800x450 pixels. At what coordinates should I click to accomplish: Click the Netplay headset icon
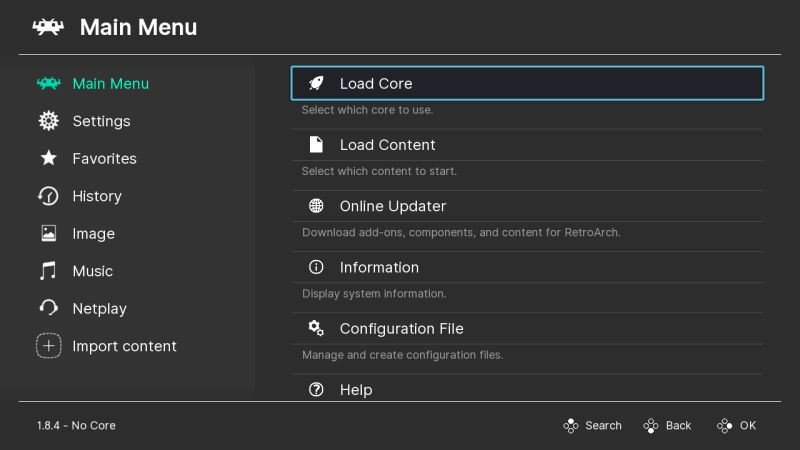click(48, 308)
